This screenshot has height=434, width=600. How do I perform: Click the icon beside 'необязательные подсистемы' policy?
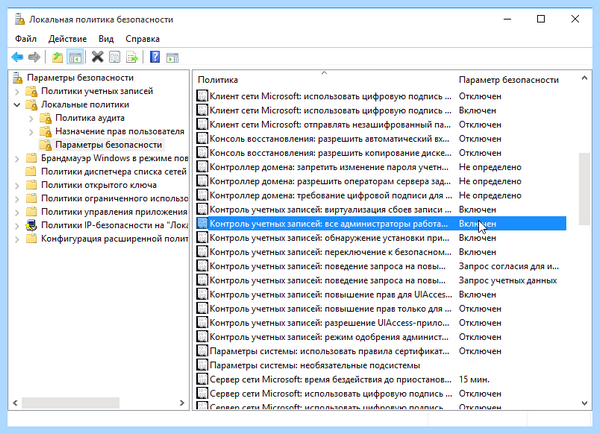[202, 365]
